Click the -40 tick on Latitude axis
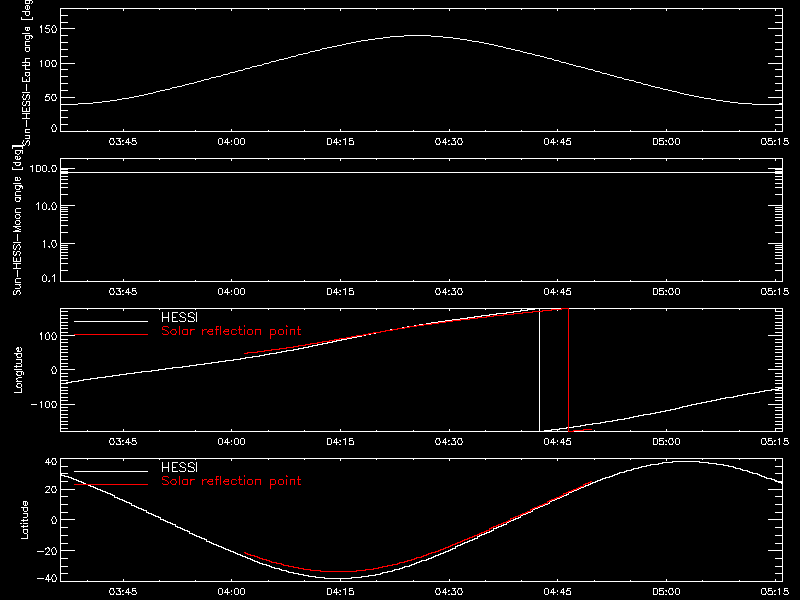 [x=47, y=579]
